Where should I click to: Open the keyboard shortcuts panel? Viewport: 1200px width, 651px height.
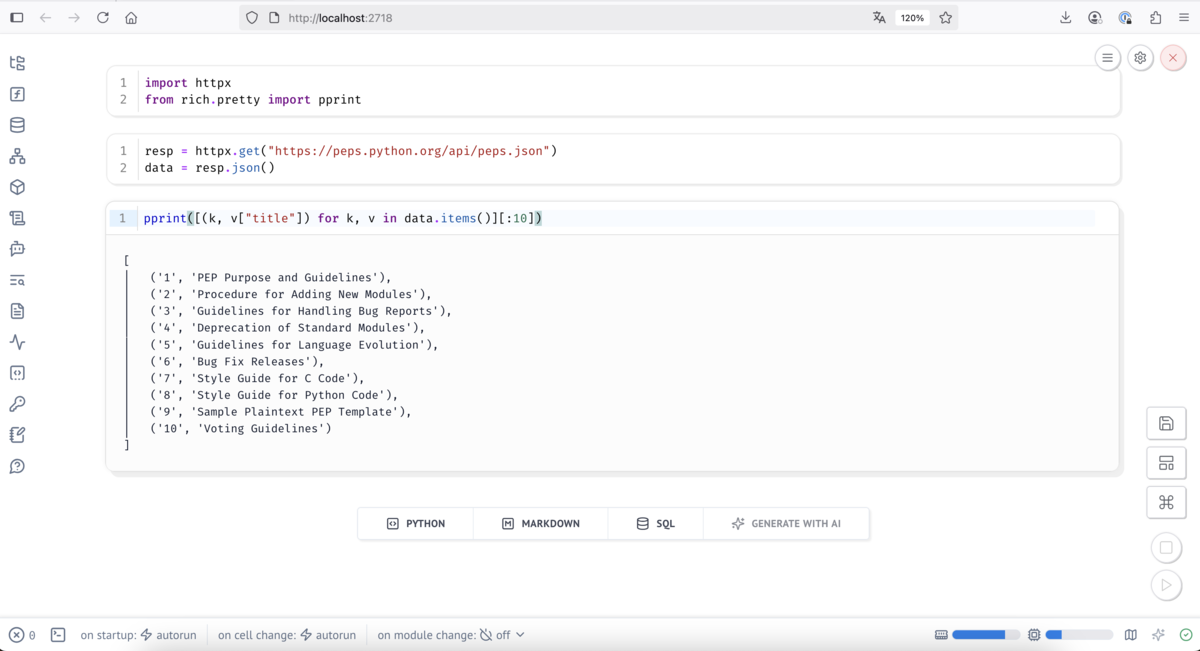pyautogui.click(x=1166, y=502)
